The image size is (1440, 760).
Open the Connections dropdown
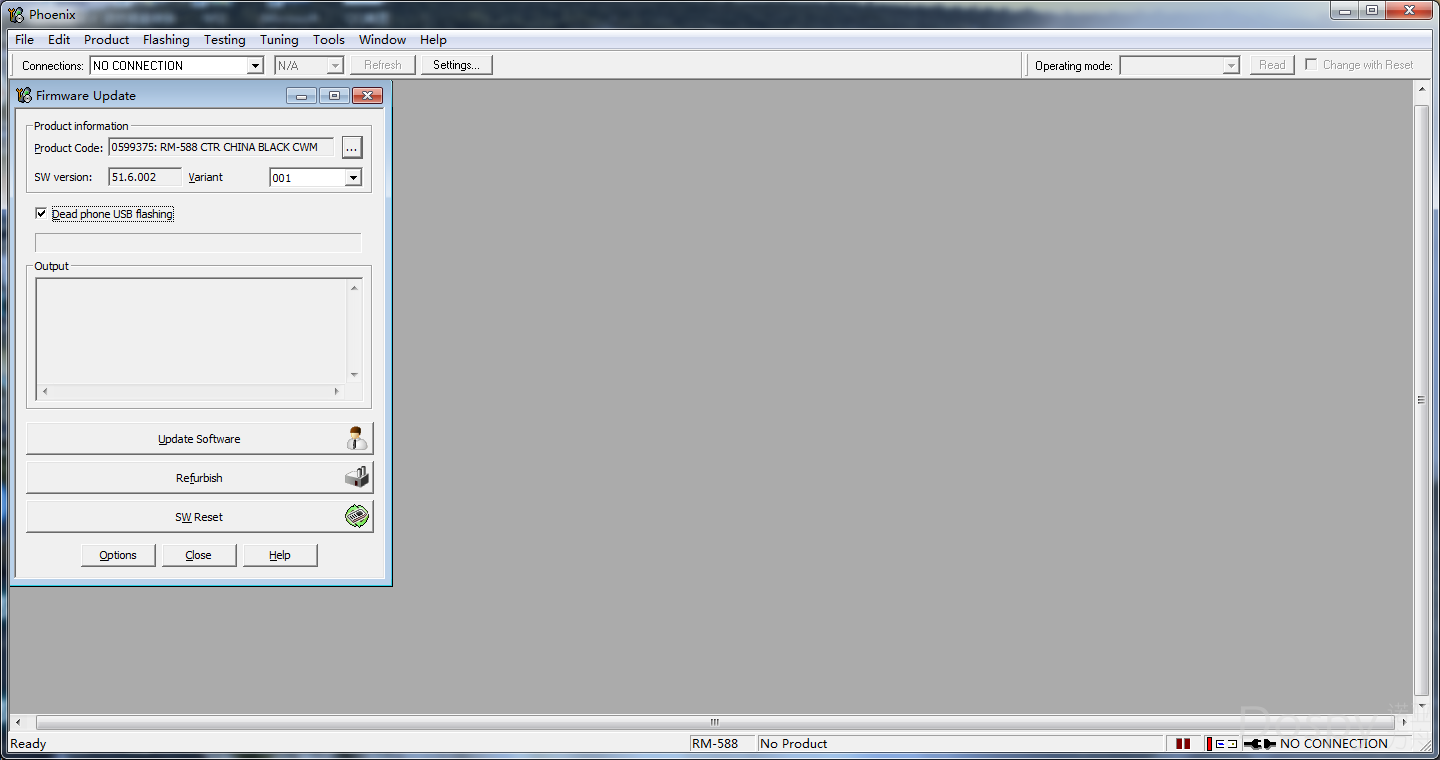(255, 66)
